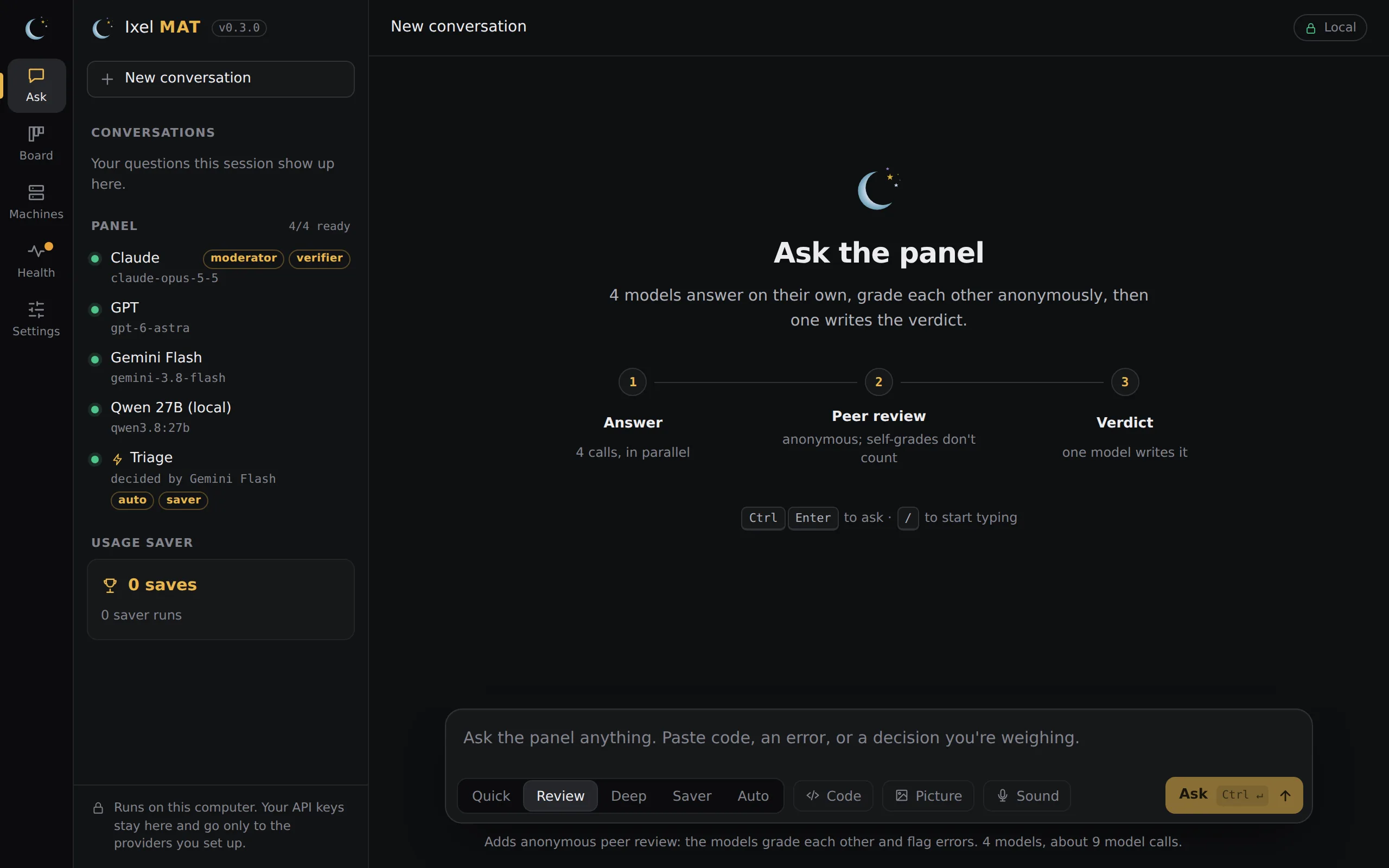Viewport: 1389px width, 868px height.
Task: Open the Ask section in sidebar
Action: pyautogui.click(x=36, y=86)
